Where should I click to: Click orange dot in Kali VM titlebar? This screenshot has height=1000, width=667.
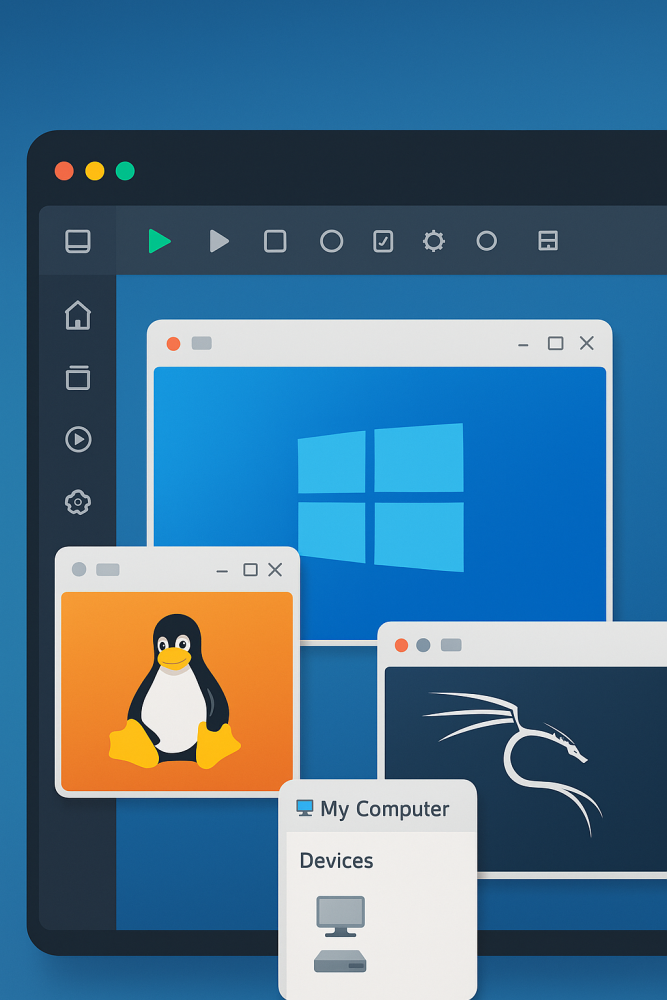[x=401, y=645]
